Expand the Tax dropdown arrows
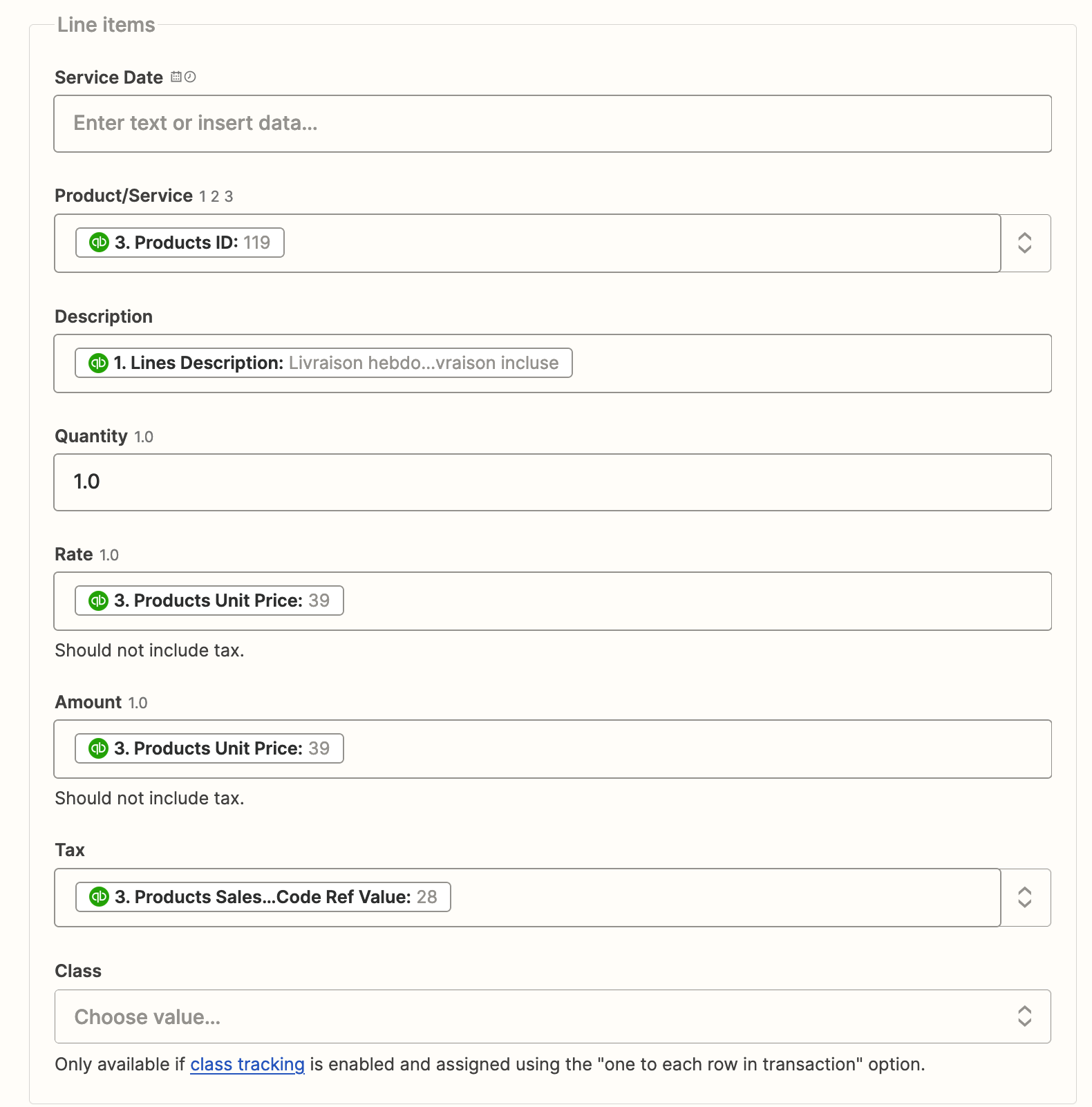1092x1107 pixels. (1025, 898)
